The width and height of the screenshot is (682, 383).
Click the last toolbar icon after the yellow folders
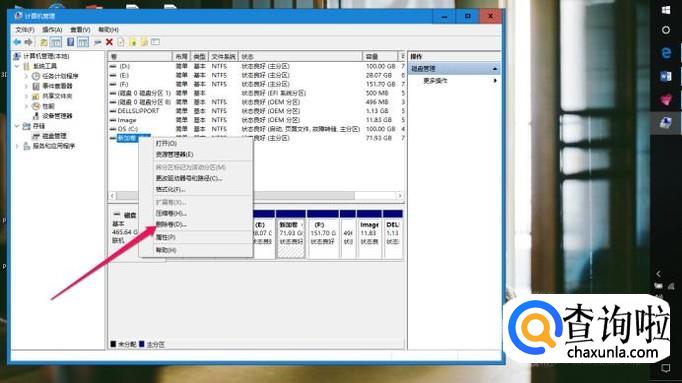point(155,42)
